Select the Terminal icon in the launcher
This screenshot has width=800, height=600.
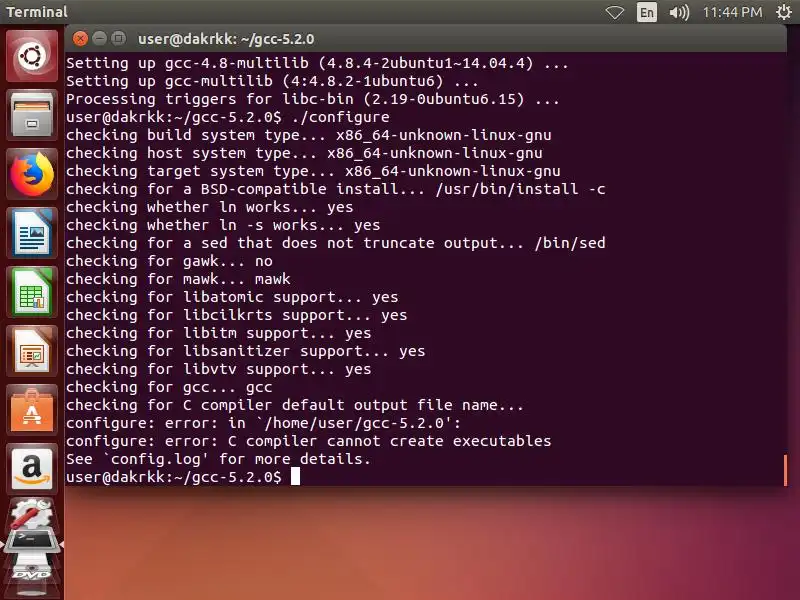tap(32, 542)
